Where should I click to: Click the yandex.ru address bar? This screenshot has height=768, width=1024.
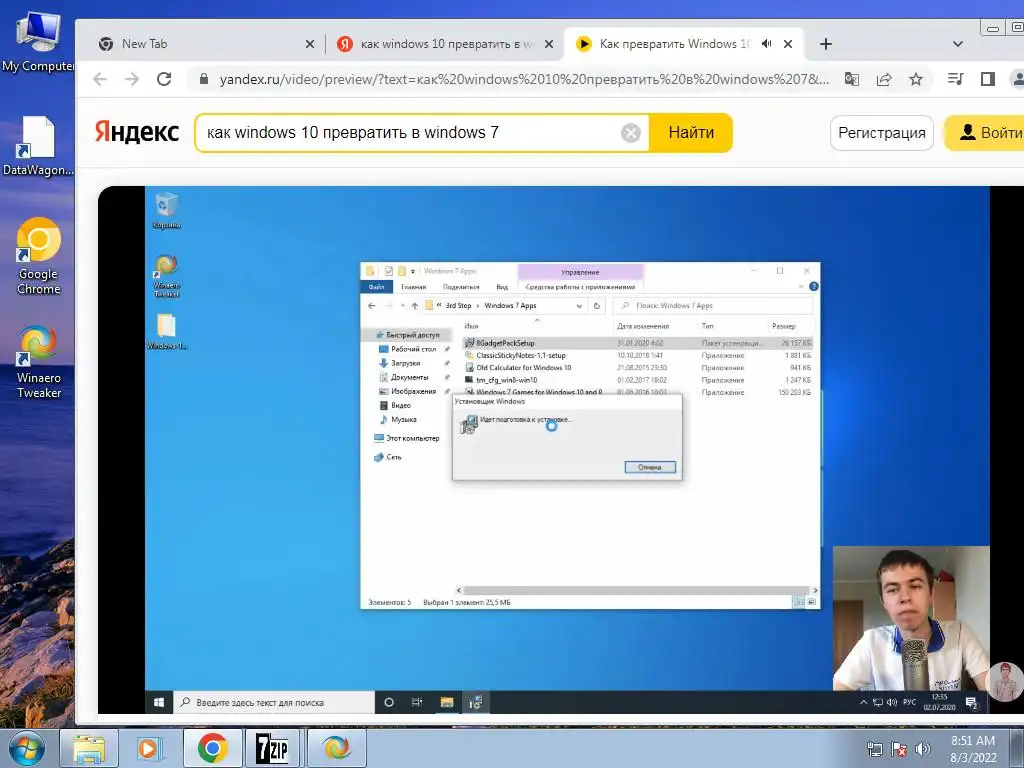pos(524,79)
